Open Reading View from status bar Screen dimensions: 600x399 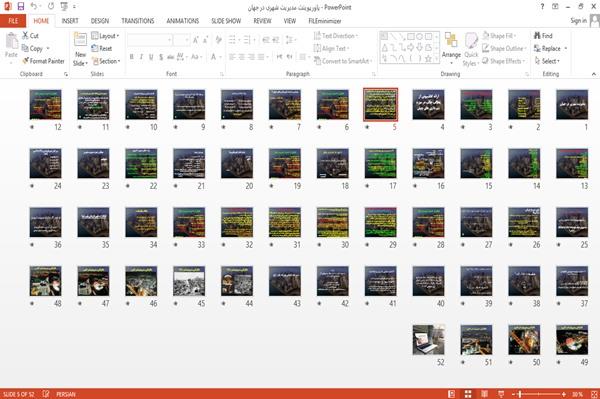(x=484, y=394)
